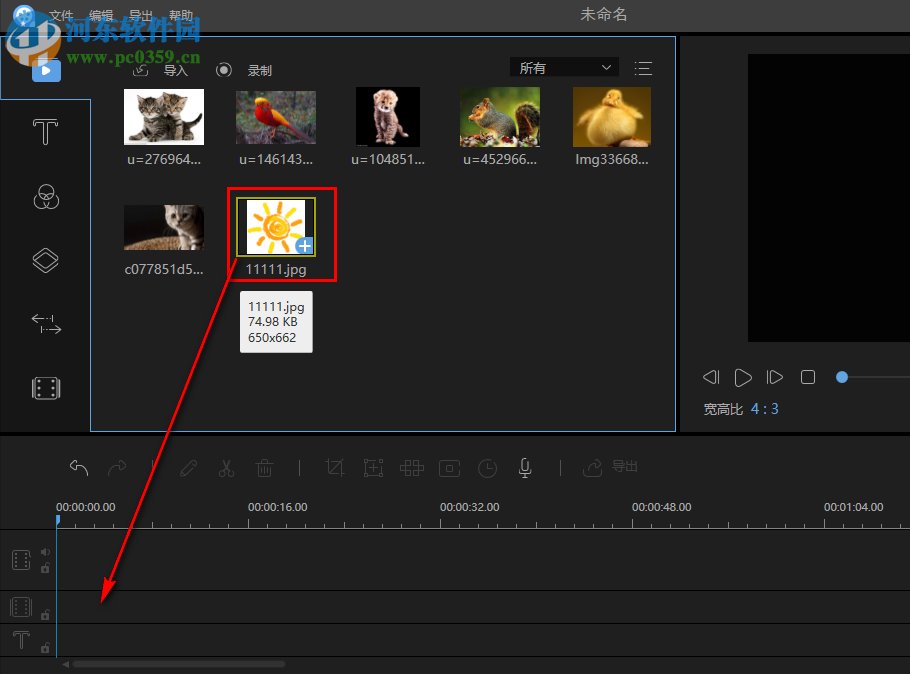Screen dimensions: 910x674
Task: Click the Delete trash icon in timeline toolbar
Action: (264, 468)
